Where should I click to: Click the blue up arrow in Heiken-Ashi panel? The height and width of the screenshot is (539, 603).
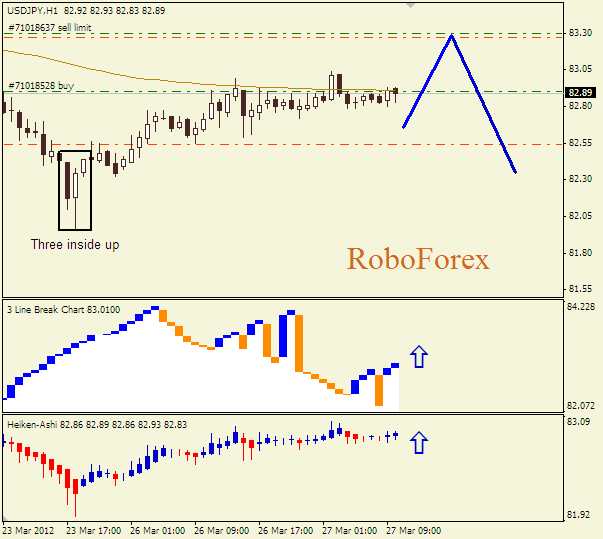(x=418, y=442)
